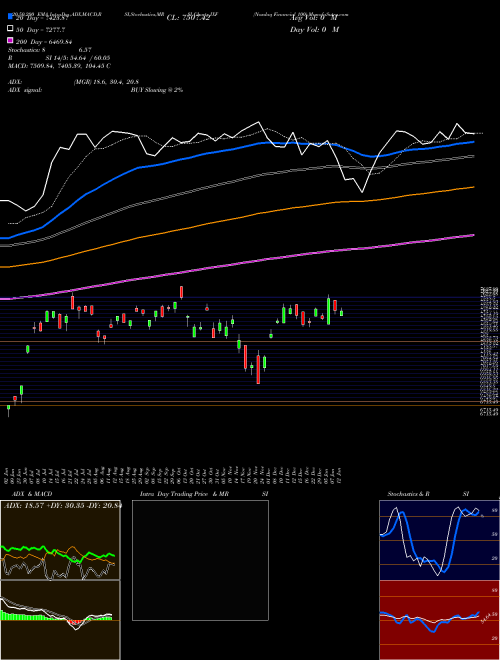Open the red RSI chart panel
Viewport: 500px width, 660px height.
coord(439,620)
